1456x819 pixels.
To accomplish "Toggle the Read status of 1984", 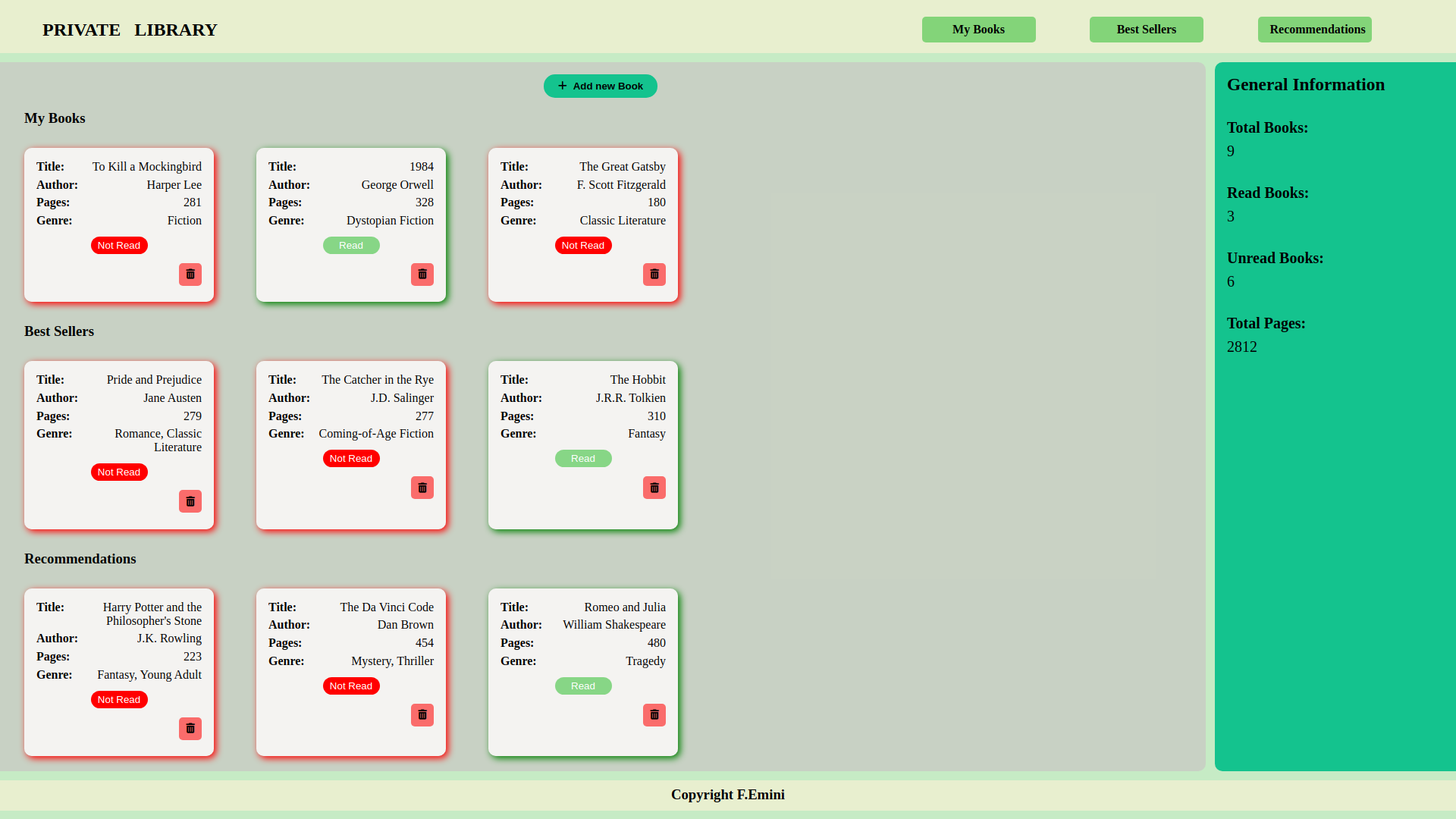I will (351, 246).
